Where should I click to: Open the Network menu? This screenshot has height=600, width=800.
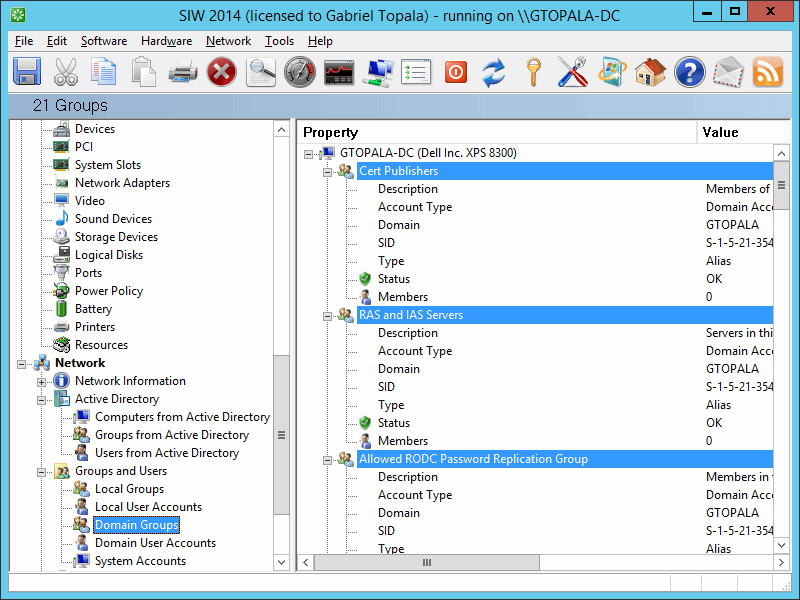(228, 41)
